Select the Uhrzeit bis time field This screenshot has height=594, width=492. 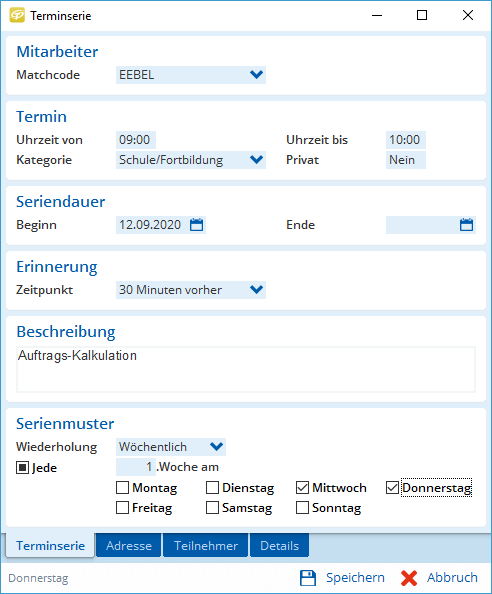(x=406, y=140)
